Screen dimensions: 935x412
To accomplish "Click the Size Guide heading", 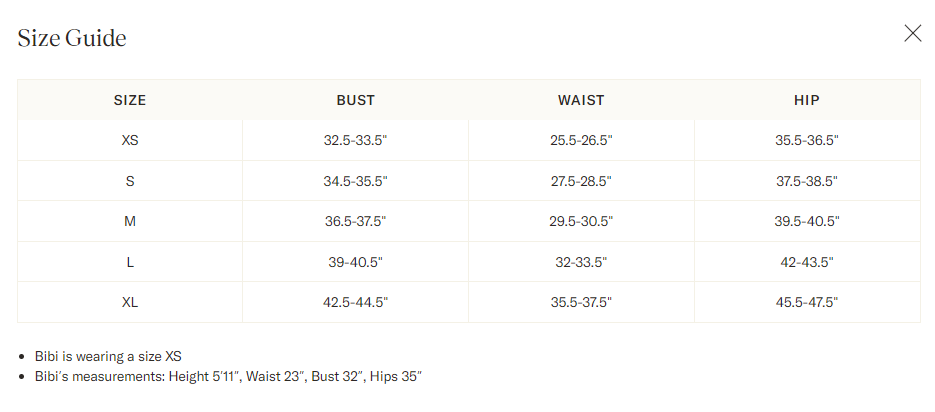I will [x=72, y=39].
